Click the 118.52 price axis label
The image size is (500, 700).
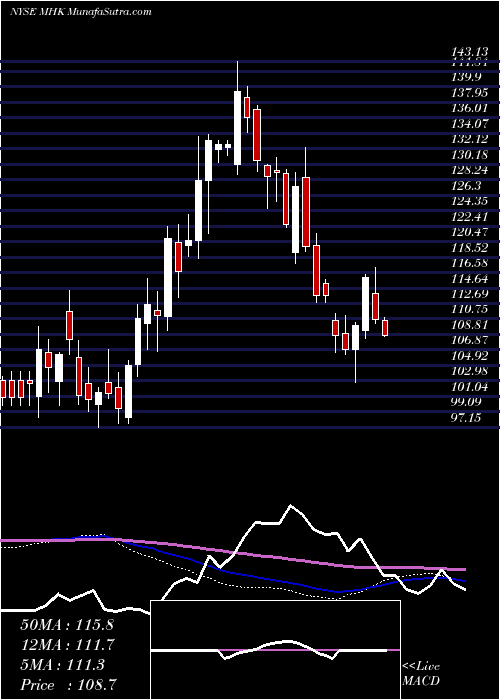click(471, 248)
